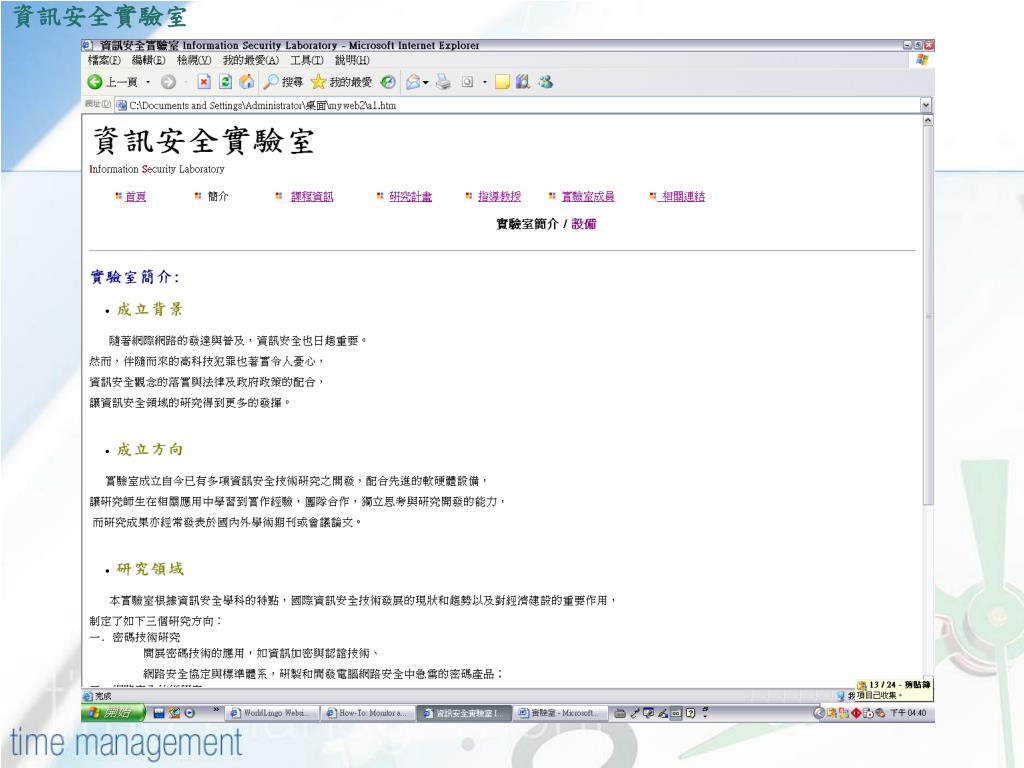Click the 完成 status bar text
Viewport: 1024px width, 768px height.
click(103, 696)
